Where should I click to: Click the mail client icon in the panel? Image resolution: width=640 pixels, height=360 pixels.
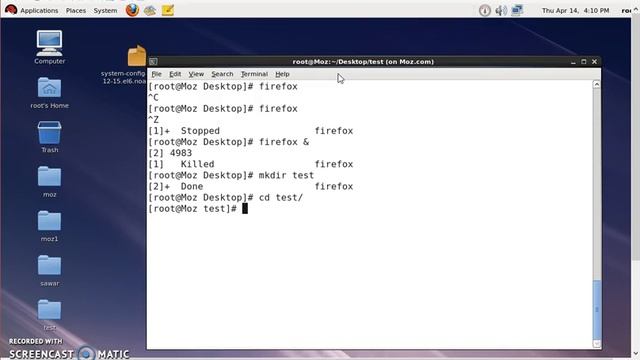coord(150,10)
